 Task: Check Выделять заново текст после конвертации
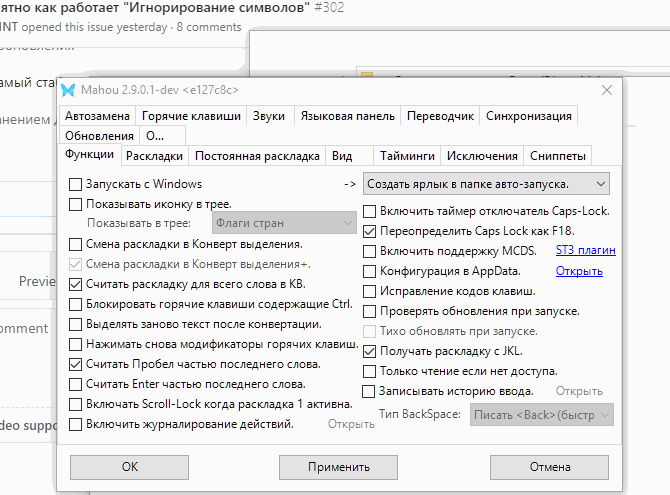click(x=75, y=324)
